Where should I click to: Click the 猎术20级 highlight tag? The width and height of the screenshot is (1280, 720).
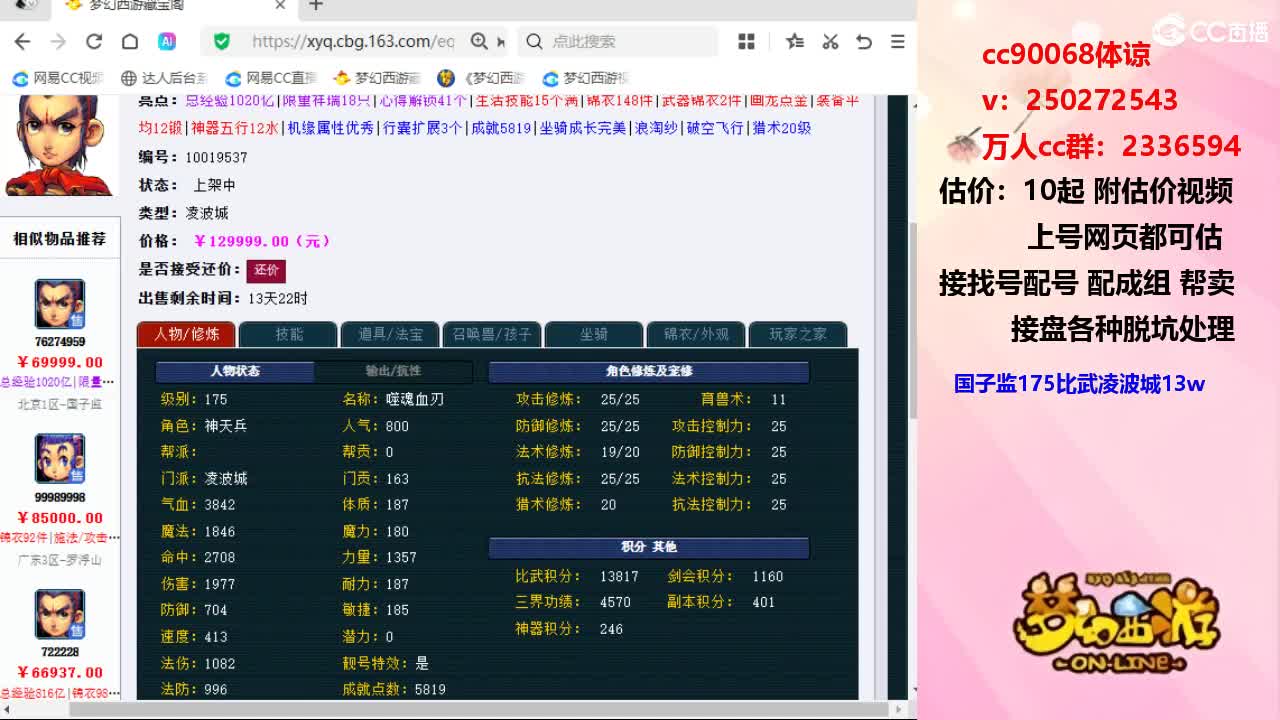[782, 128]
